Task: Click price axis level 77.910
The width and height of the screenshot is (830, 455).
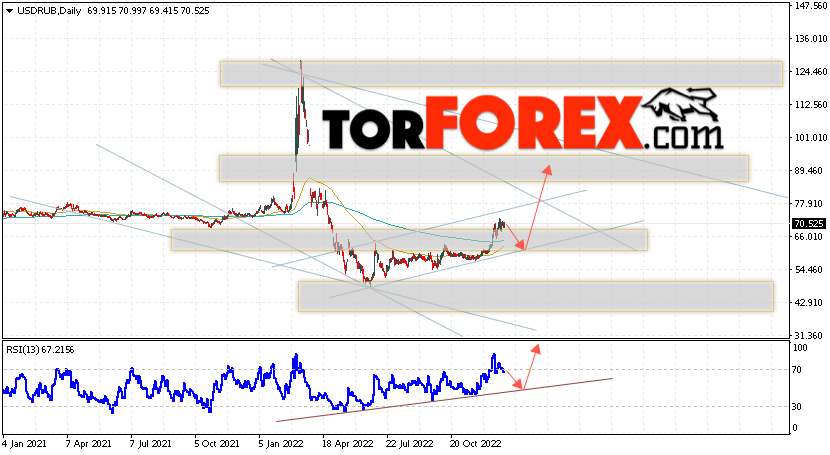Action: pos(808,204)
